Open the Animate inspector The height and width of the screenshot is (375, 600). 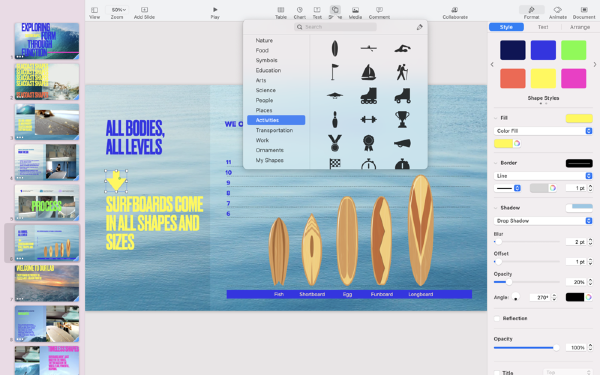558,12
